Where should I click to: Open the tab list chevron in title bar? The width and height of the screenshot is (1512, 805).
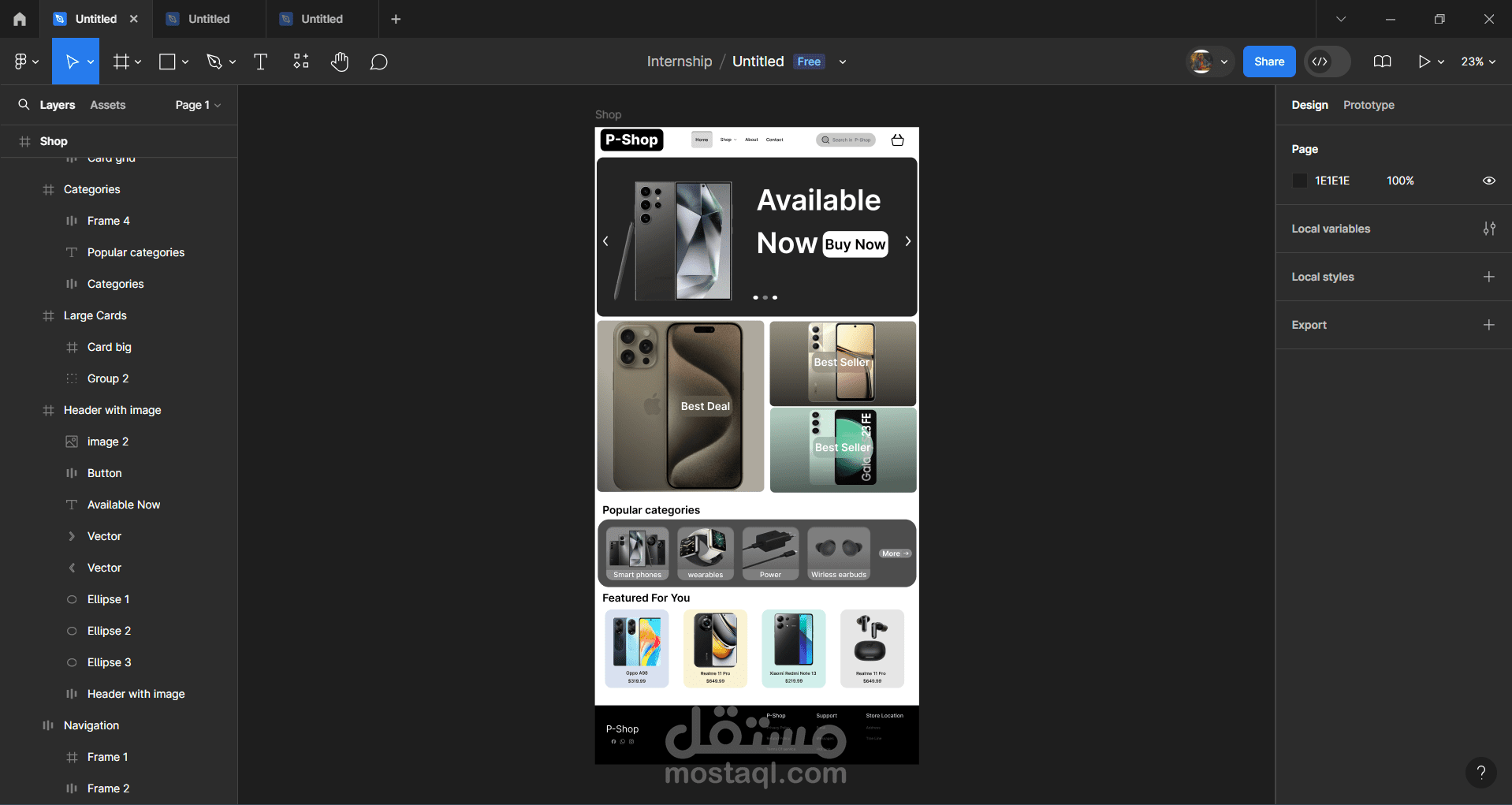(1341, 19)
